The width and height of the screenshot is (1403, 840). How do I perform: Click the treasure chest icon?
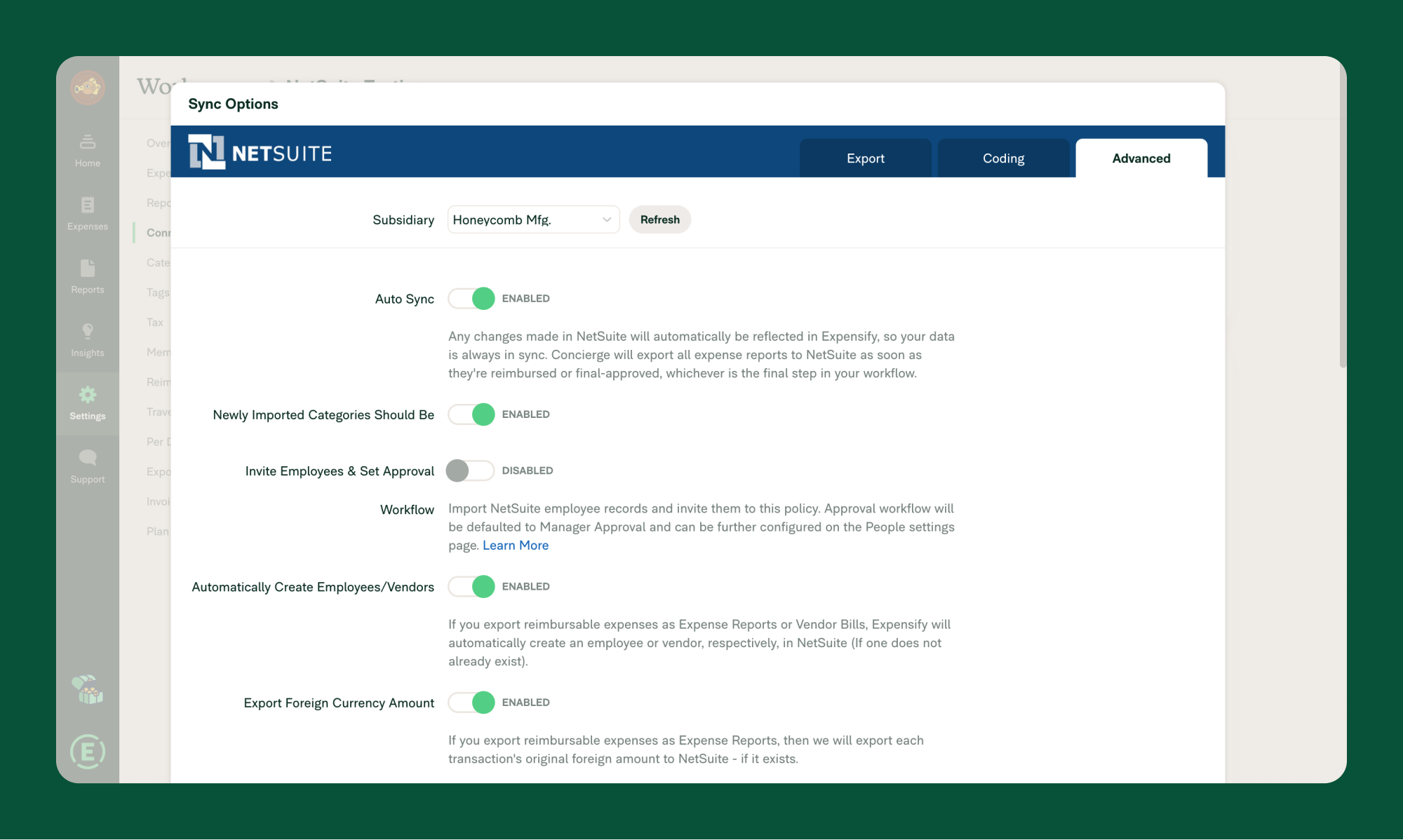88,690
